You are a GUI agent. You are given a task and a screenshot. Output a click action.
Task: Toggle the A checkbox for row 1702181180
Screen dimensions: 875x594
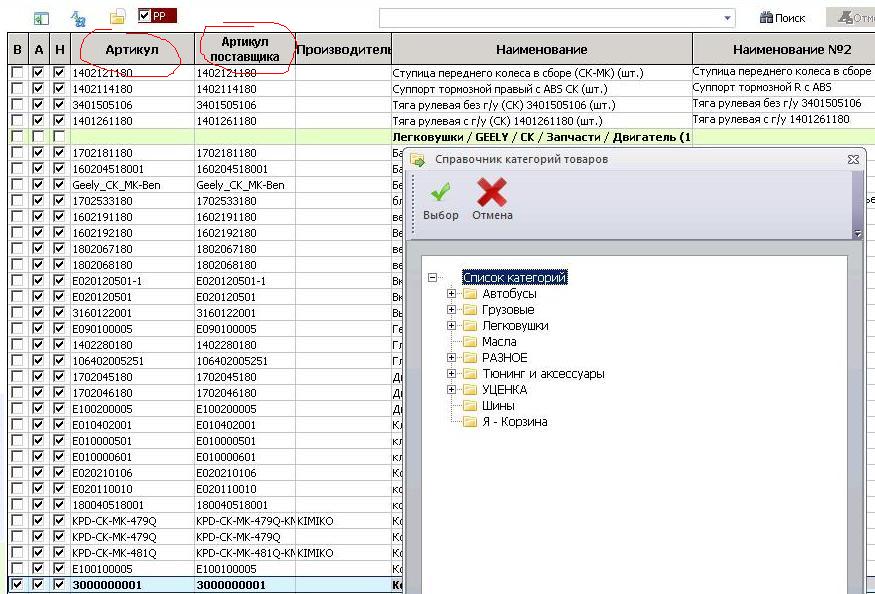click(x=38, y=152)
